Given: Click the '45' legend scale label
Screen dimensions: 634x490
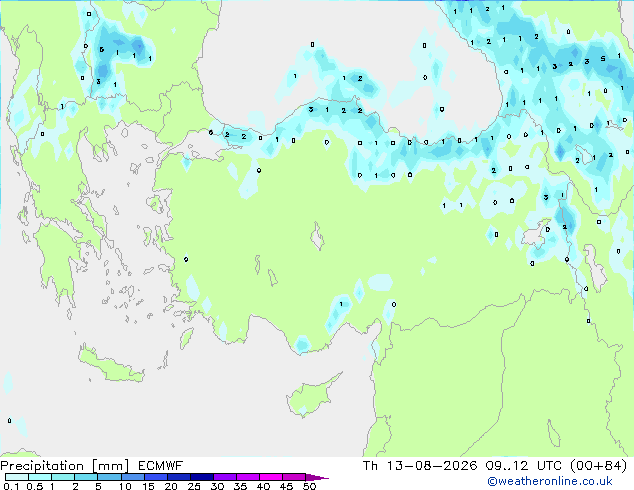Looking at the screenshot, I should [287, 486].
